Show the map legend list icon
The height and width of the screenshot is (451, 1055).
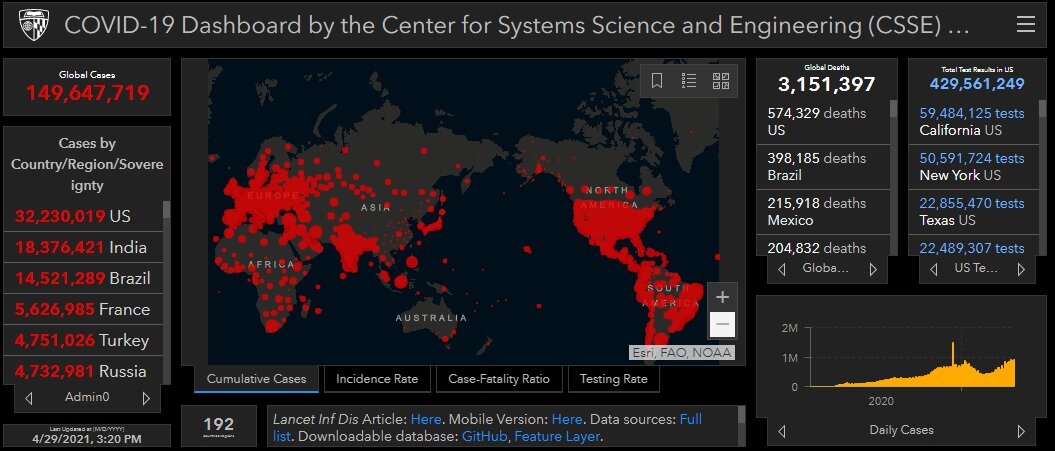[x=689, y=81]
